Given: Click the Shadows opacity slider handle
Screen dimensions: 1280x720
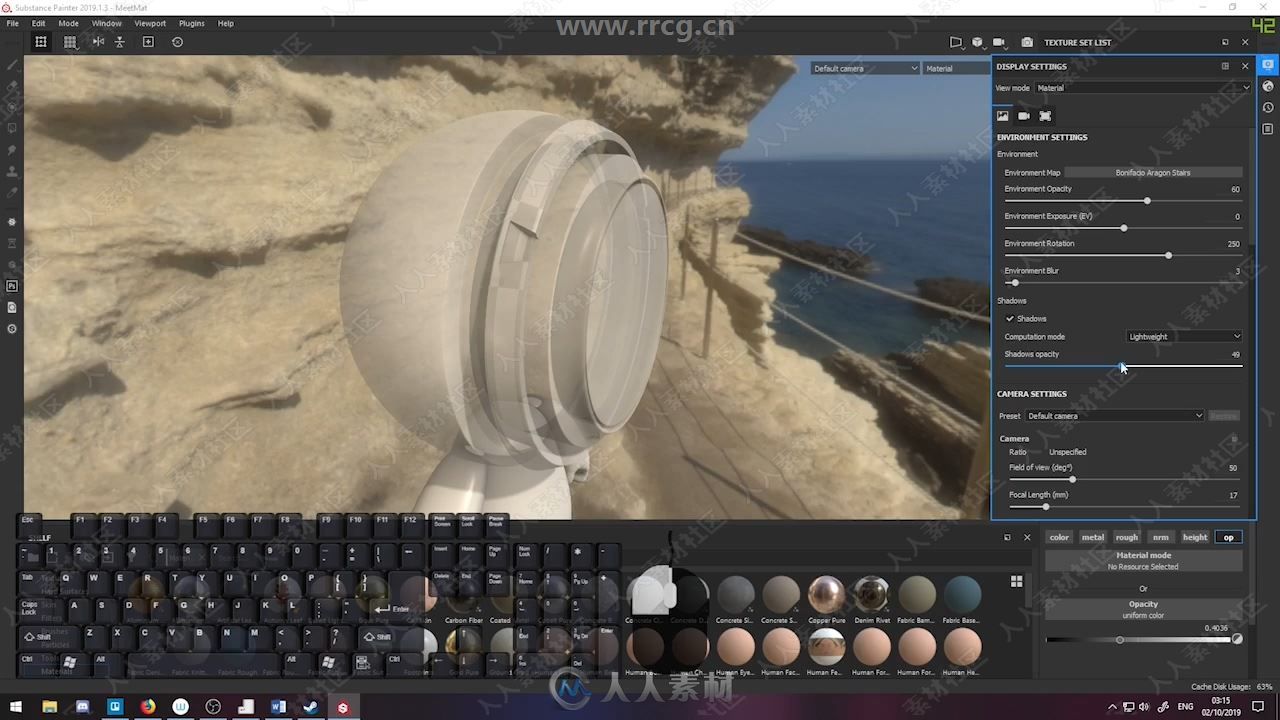Looking at the screenshot, I should point(1122,366).
